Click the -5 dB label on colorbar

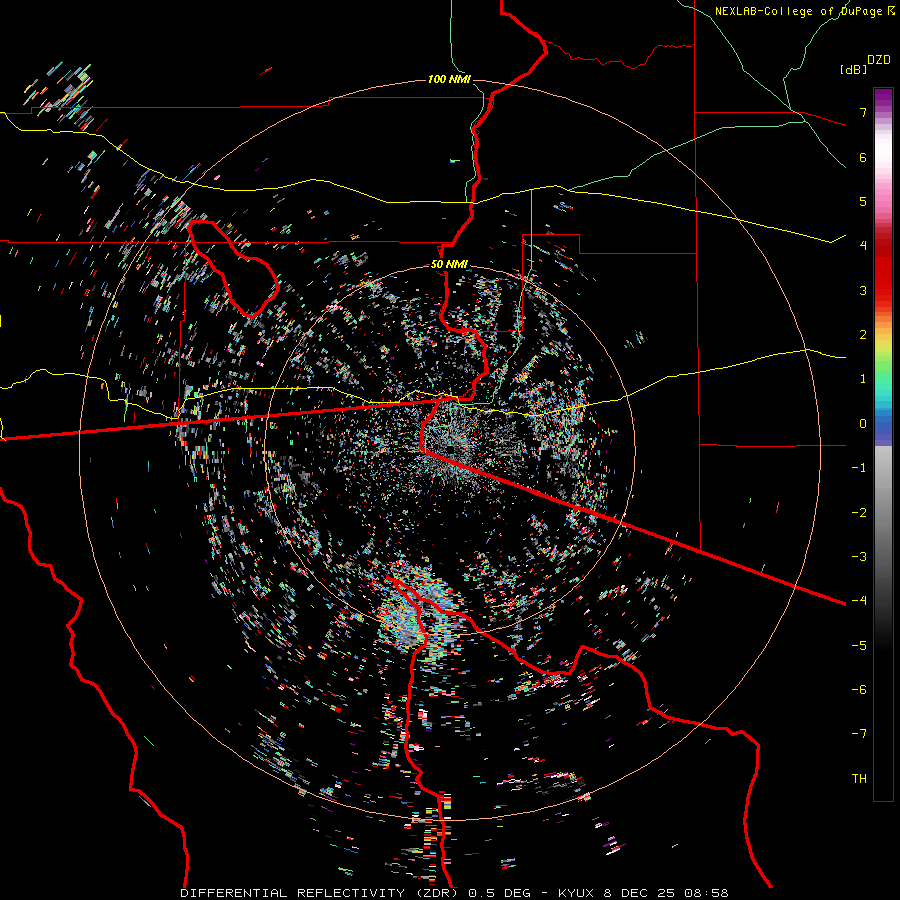pos(859,646)
